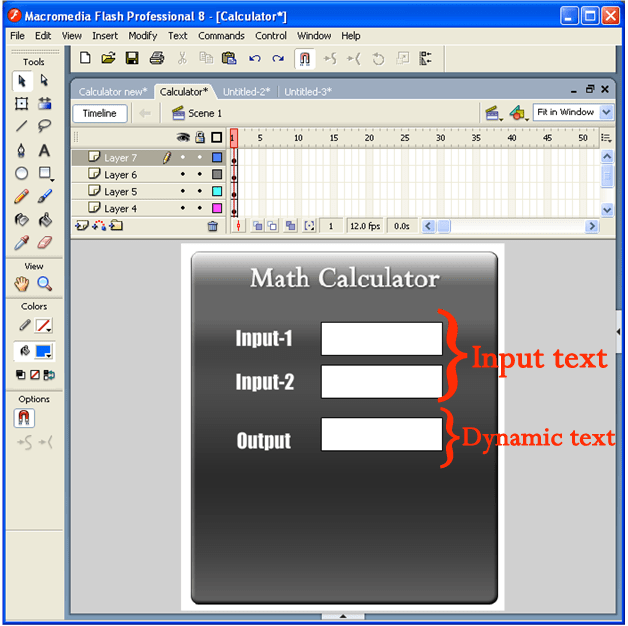628x626 pixels.
Task: Toggle visibility dot for Layer 6
Action: click(x=183, y=174)
